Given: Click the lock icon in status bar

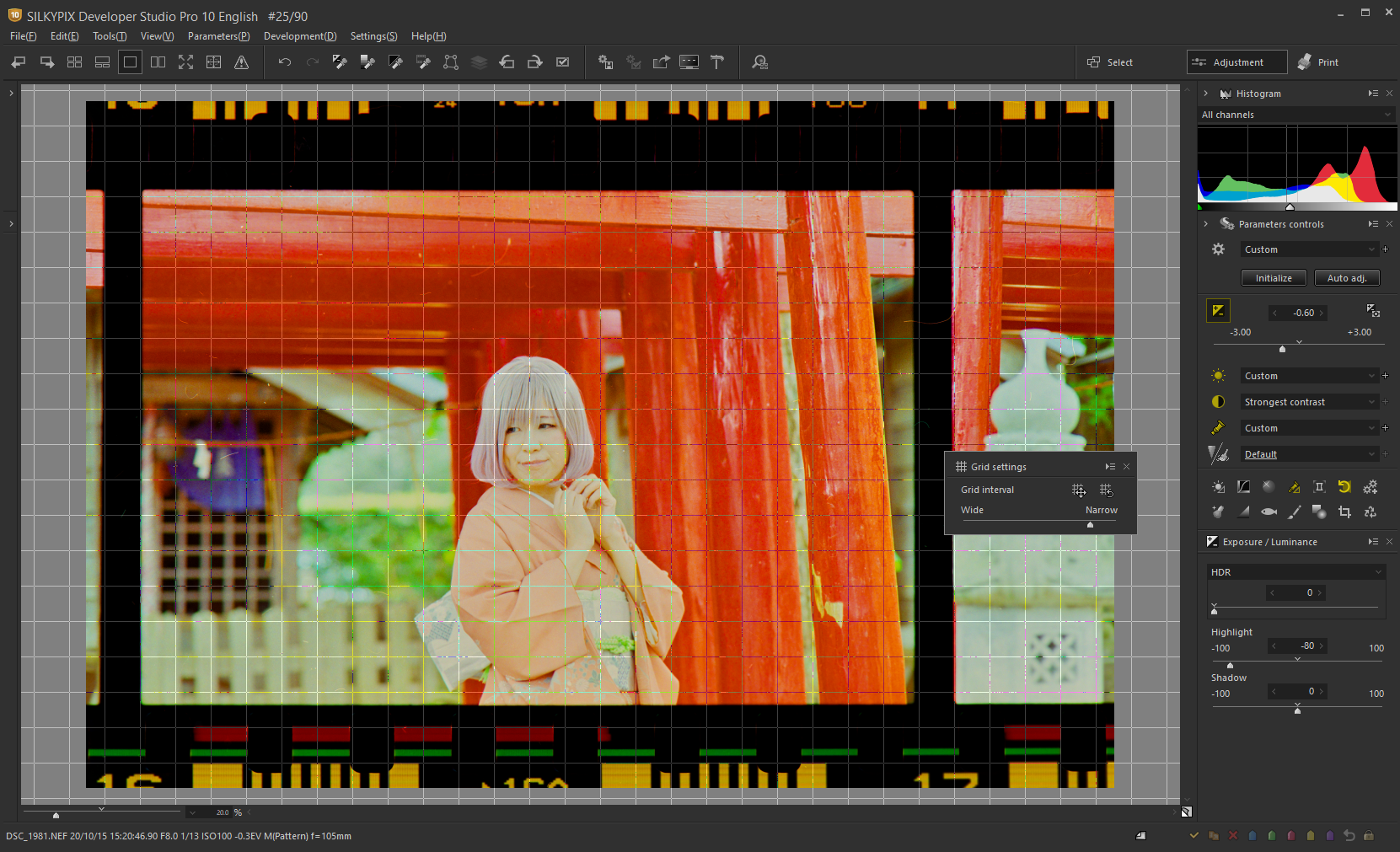Looking at the screenshot, I should click(1369, 836).
